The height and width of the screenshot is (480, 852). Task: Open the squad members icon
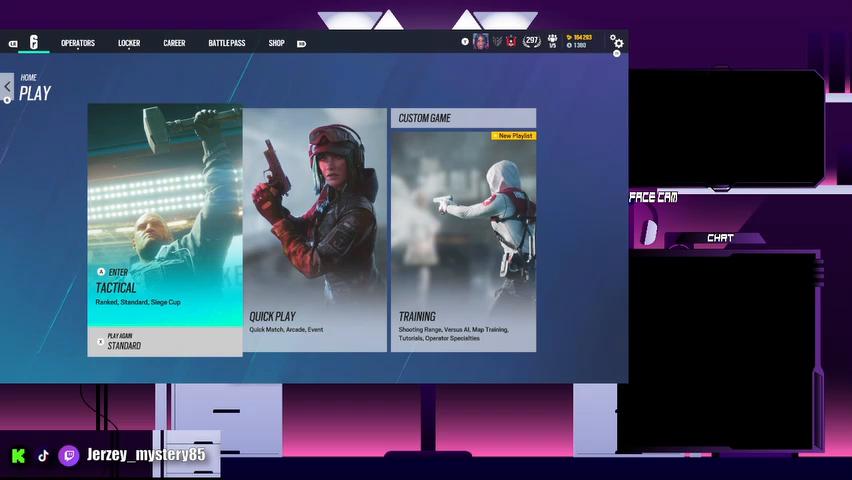tap(552, 41)
